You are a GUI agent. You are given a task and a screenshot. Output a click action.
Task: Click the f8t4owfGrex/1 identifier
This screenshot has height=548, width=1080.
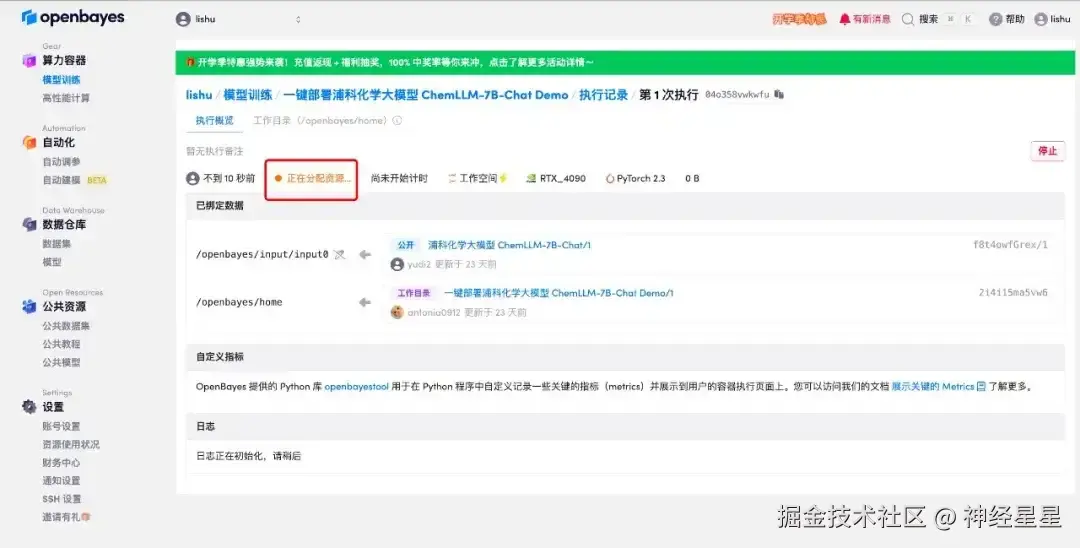[1010, 245]
